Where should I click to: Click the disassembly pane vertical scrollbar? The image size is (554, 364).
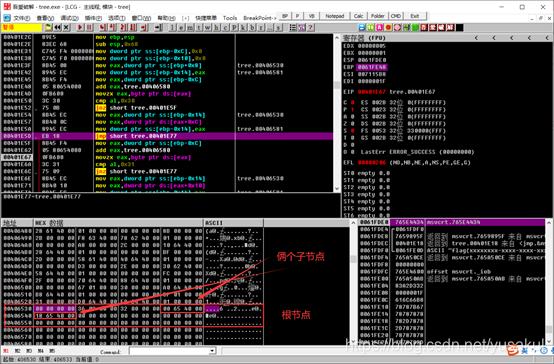point(337,113)
